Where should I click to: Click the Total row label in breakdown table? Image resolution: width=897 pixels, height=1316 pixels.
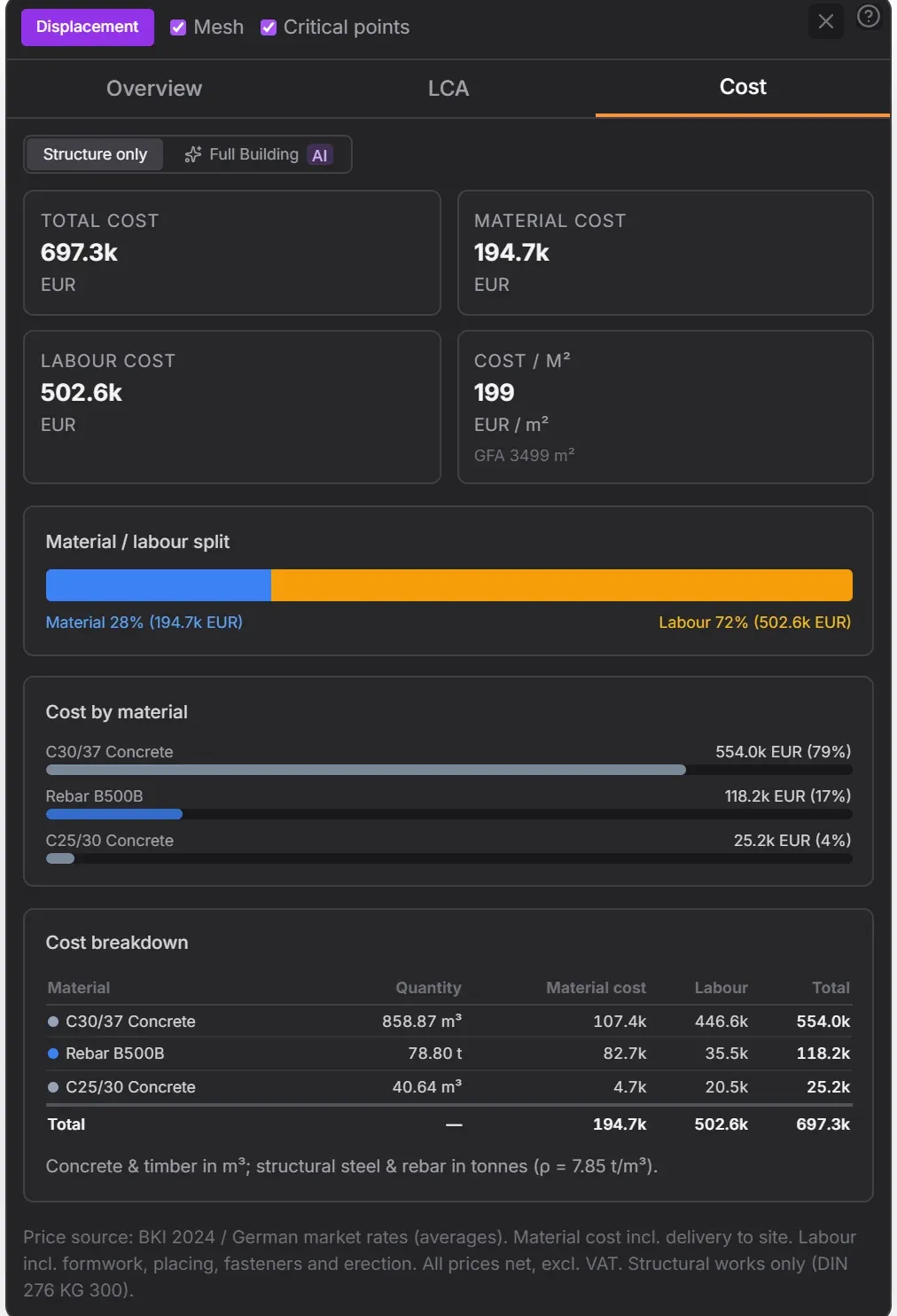pyautogui.click(x=66, y=1124)
